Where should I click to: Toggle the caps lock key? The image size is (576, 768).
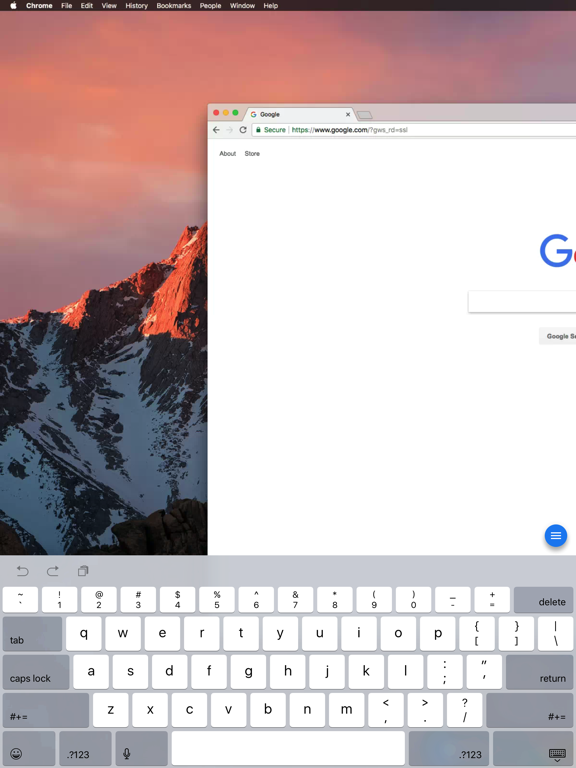click(36, 672)
